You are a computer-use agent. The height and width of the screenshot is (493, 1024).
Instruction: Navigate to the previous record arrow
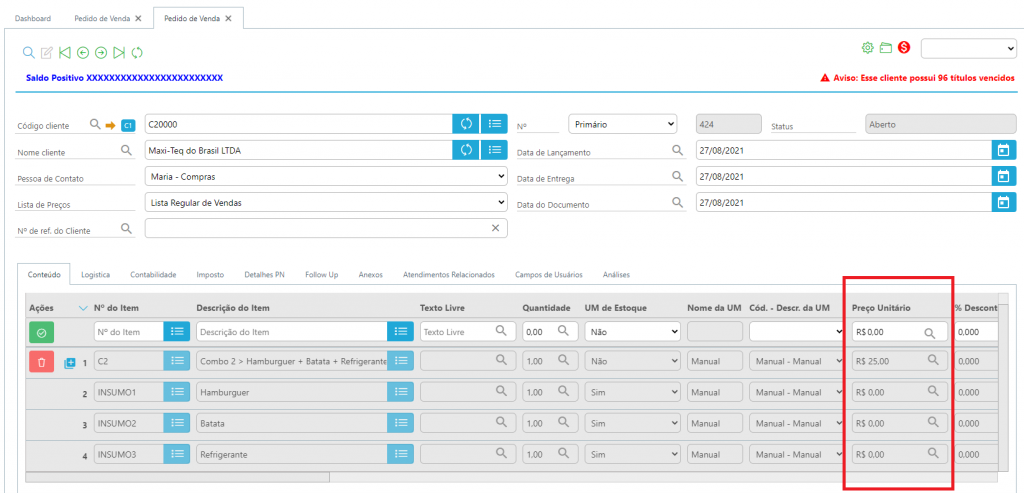click(x=83, y=52)
